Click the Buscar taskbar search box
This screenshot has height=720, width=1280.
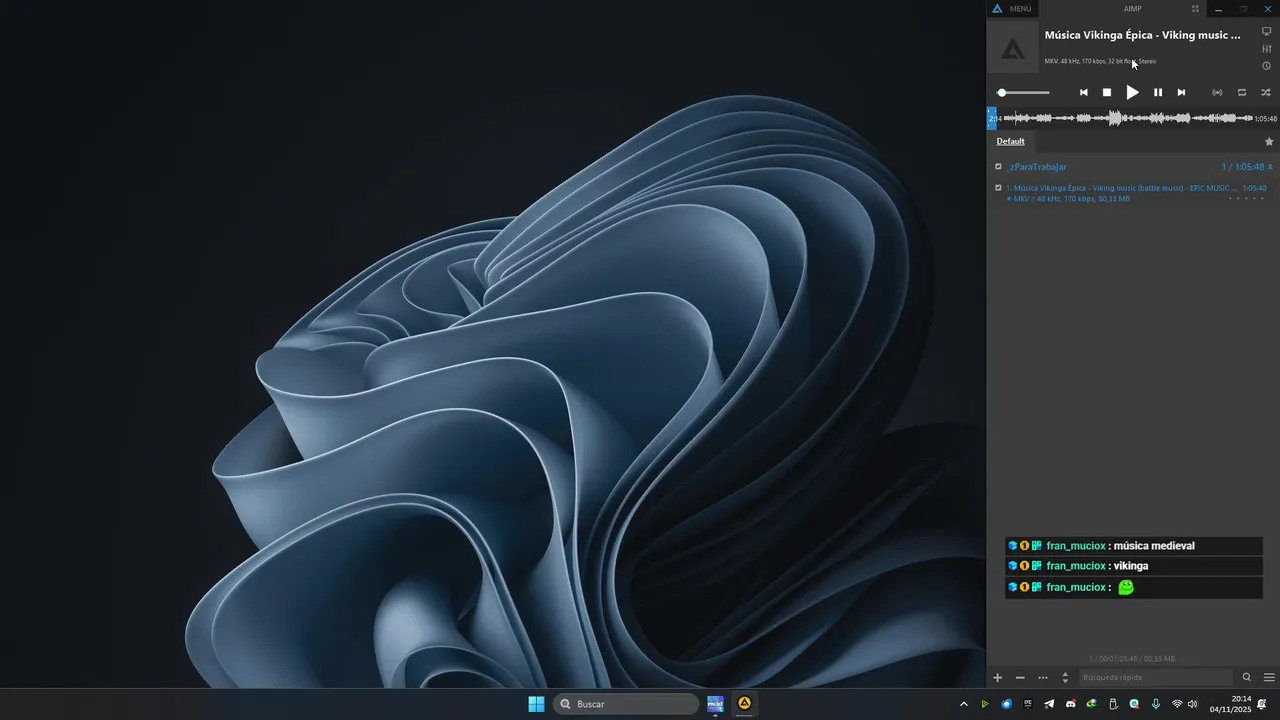tap(626, 704)
